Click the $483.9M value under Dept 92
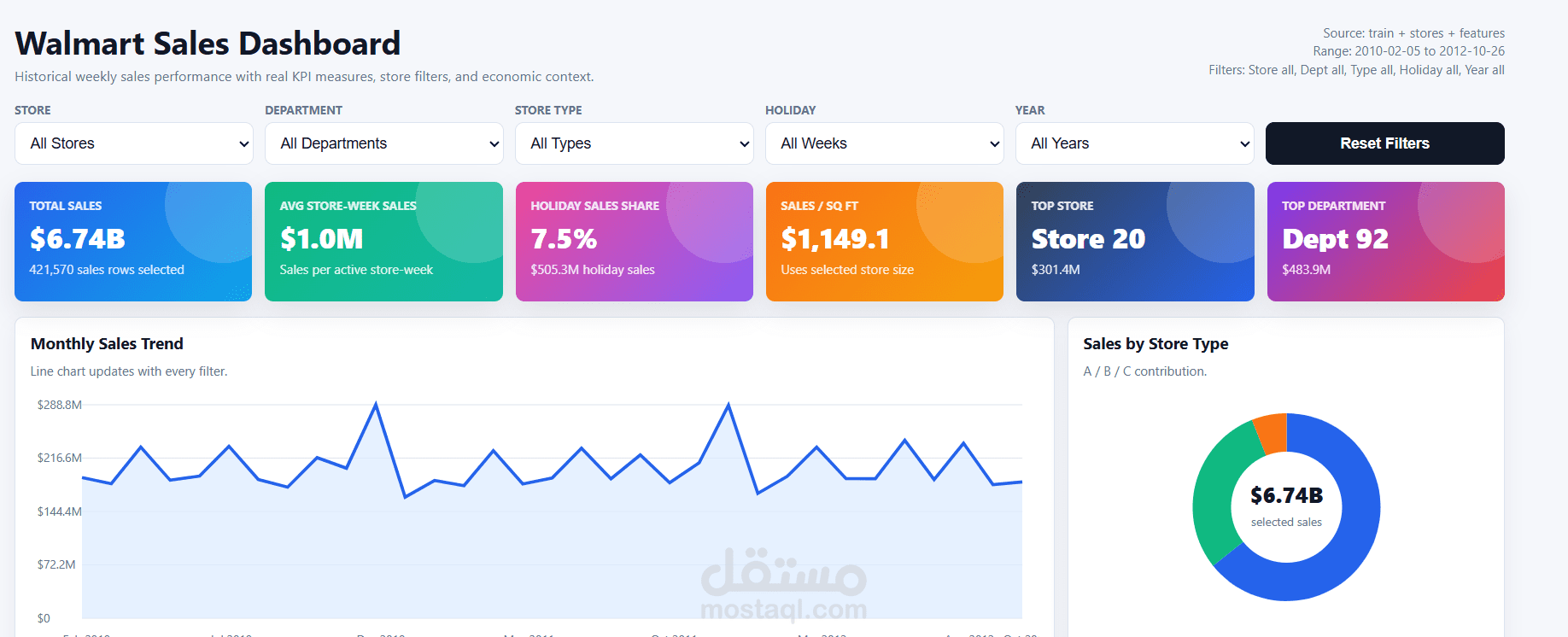The width and height of the screenshot is (1568, 637). (1306, 270)
